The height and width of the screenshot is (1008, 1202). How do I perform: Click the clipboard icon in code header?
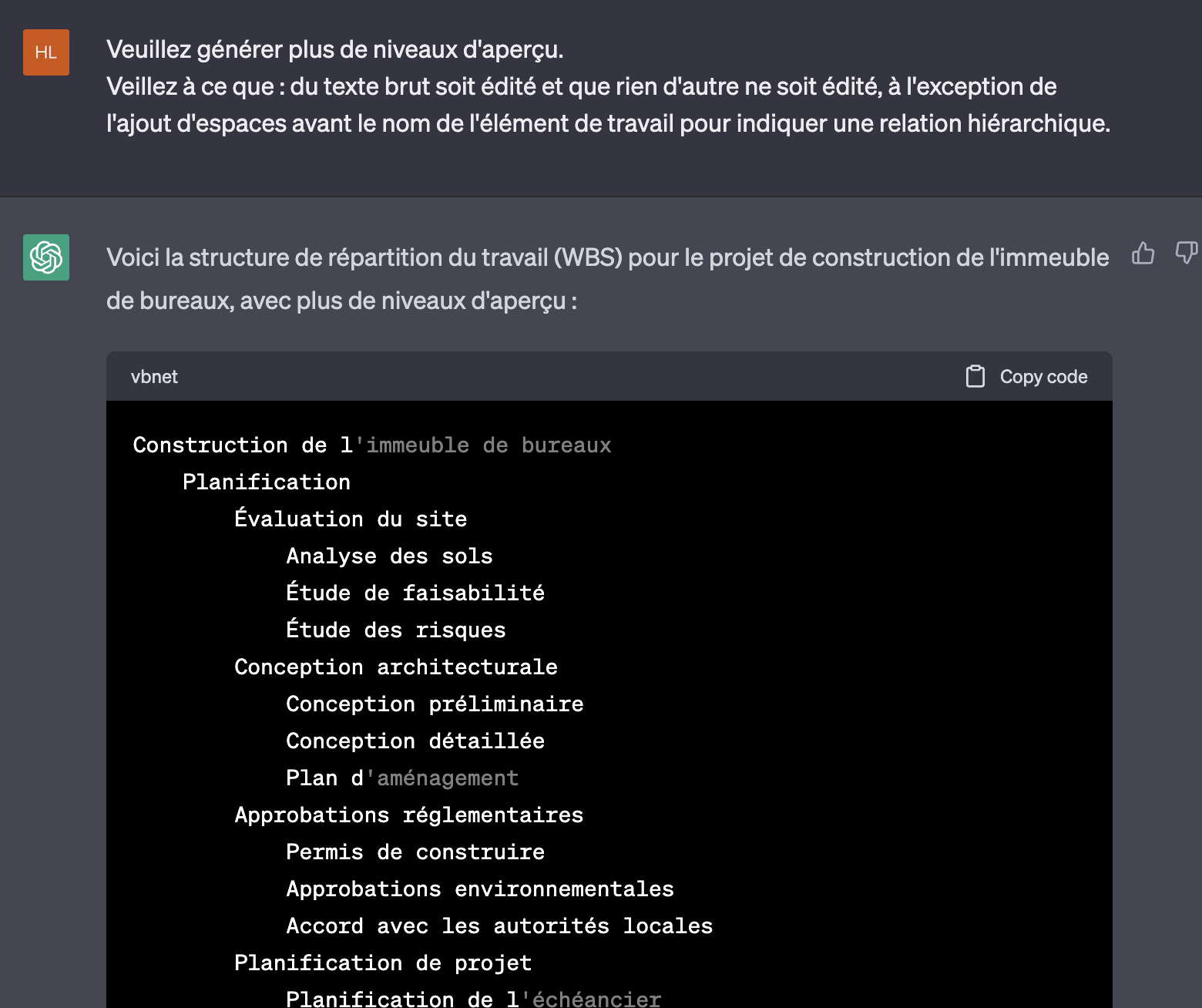[975, 376]
